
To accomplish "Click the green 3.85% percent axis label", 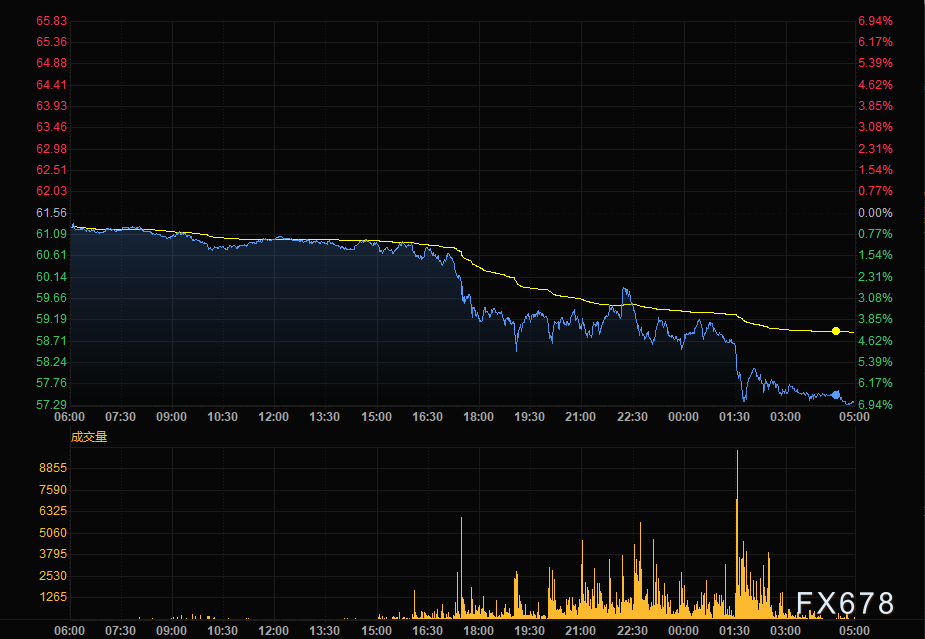I will click(874, 320).
